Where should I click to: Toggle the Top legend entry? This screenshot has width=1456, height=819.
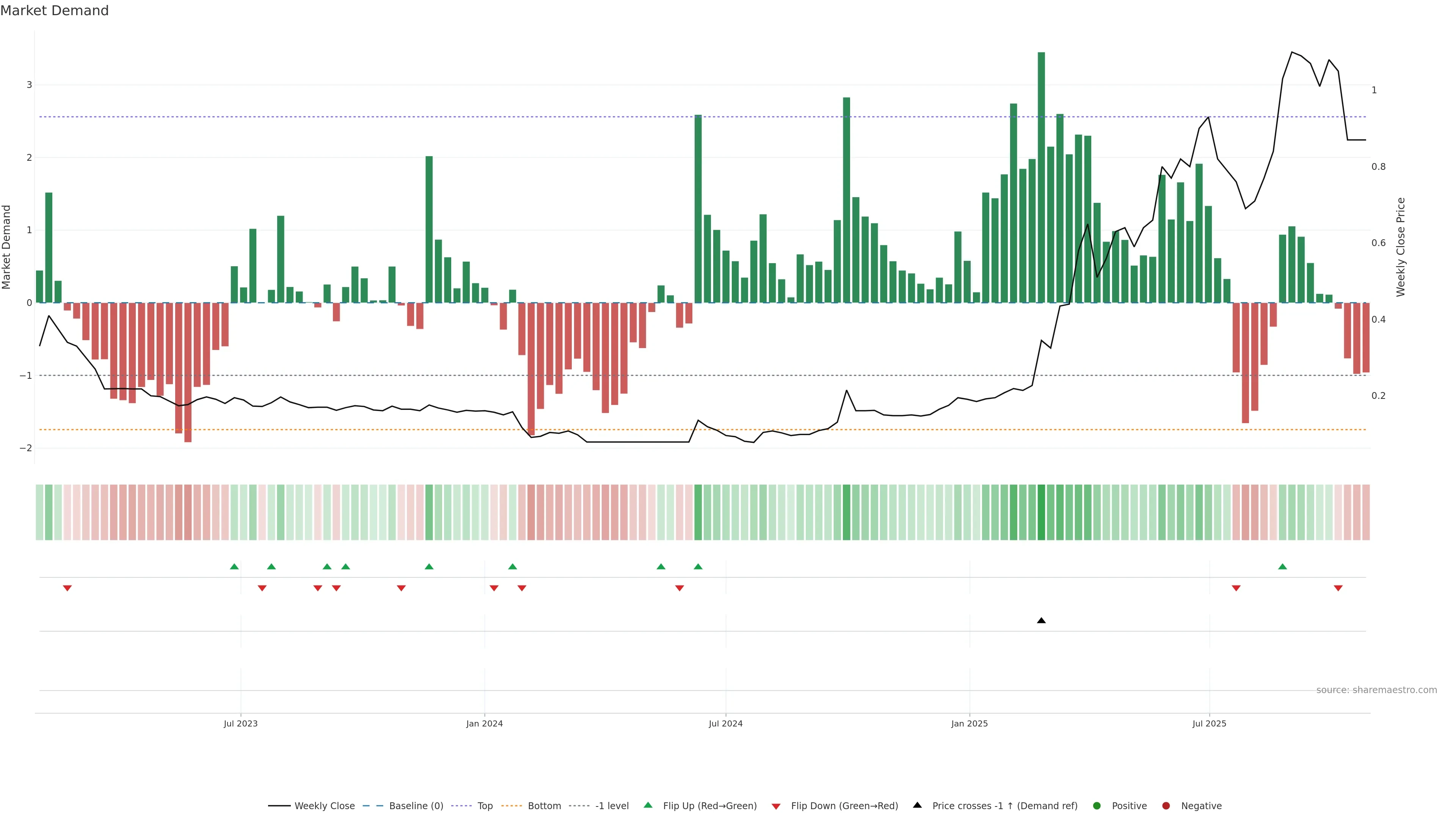[485, 806]
